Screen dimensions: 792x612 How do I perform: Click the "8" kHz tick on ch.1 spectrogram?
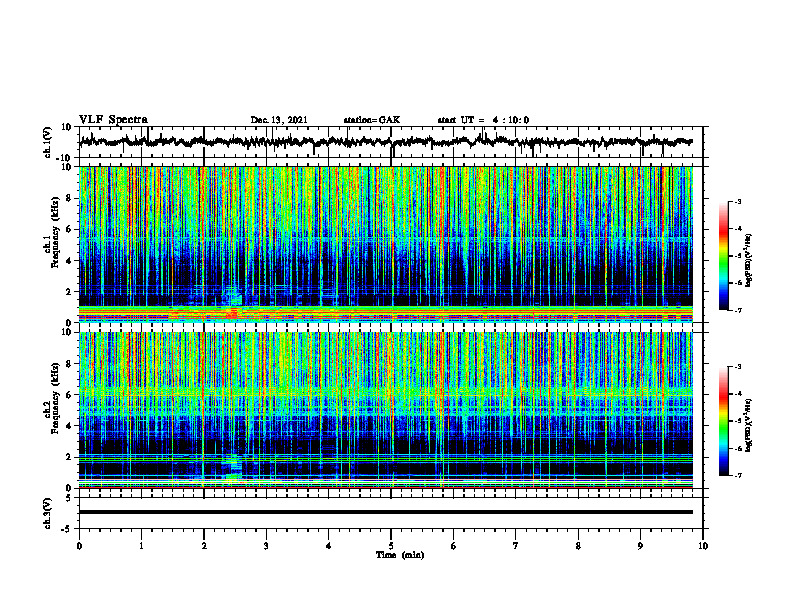(69, 198)
